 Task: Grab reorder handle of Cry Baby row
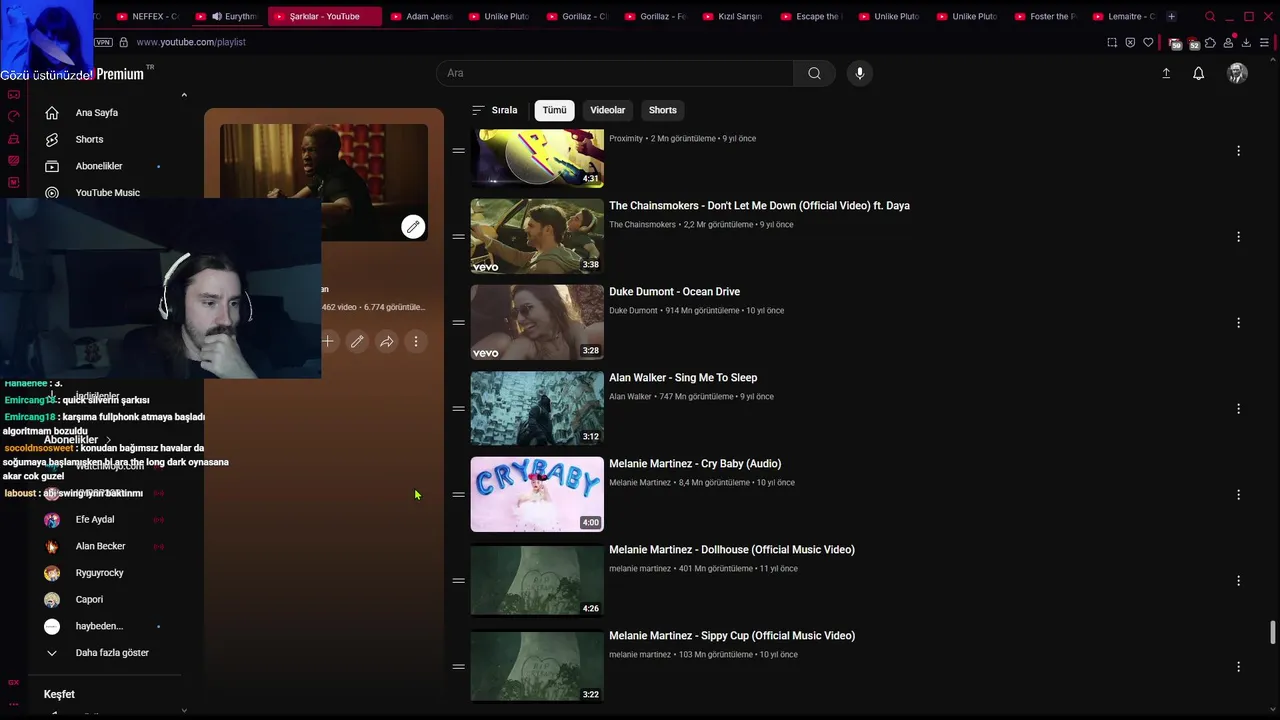pos(458,495)
